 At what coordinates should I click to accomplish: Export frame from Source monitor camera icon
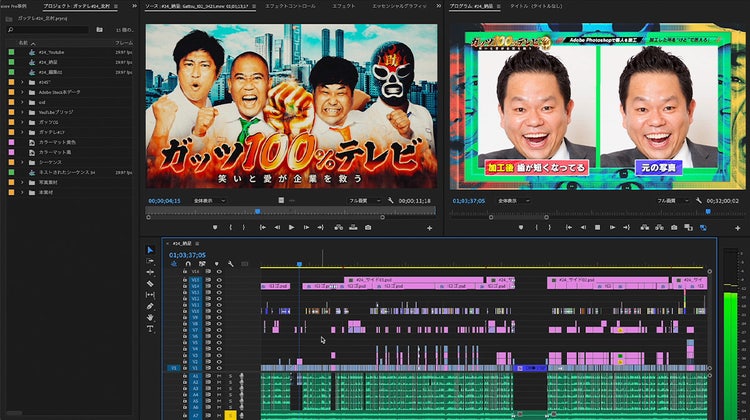click(368, 228)
